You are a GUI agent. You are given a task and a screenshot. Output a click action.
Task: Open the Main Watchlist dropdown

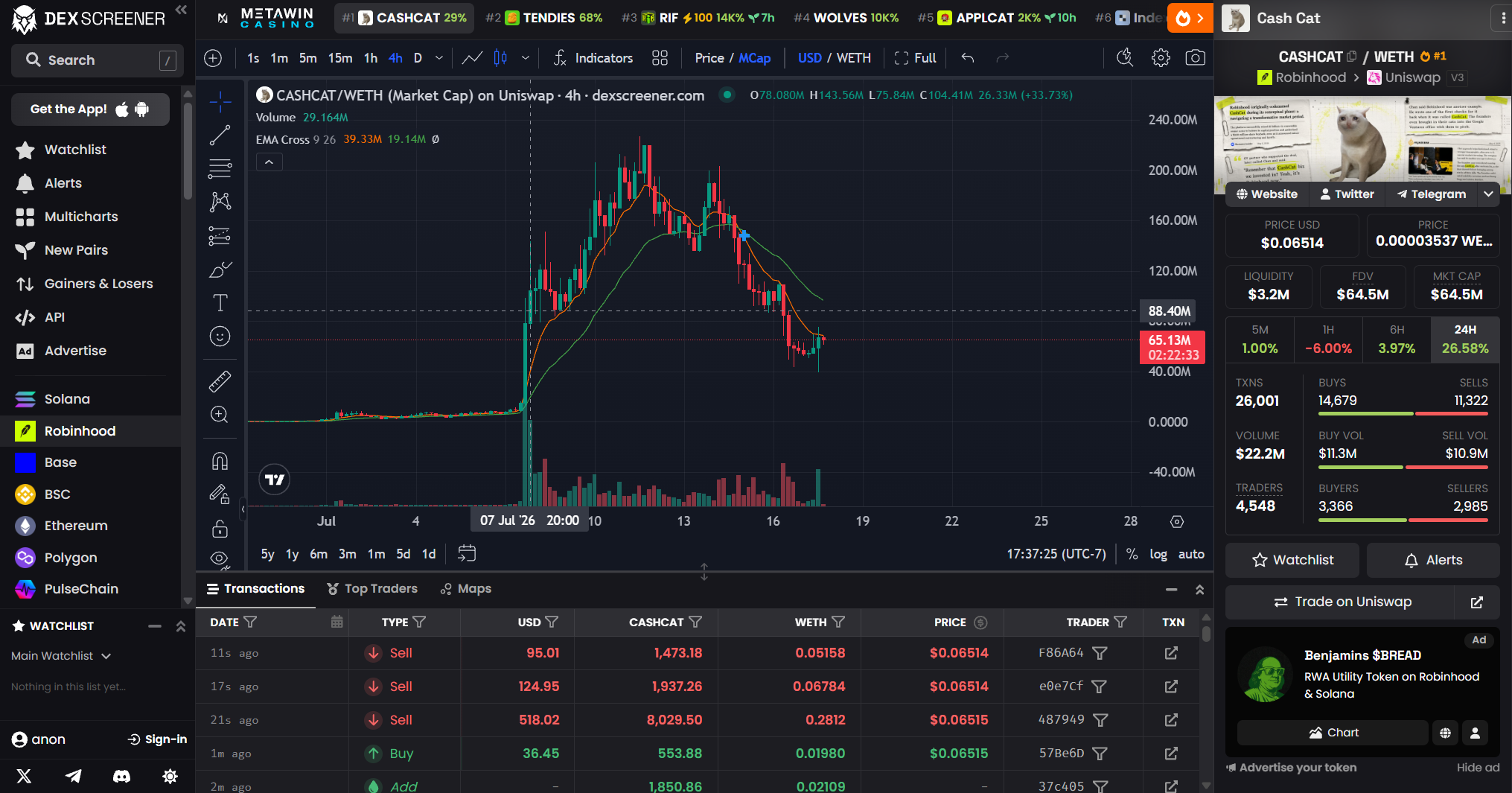pyautogui.click(x=61, y=656)
